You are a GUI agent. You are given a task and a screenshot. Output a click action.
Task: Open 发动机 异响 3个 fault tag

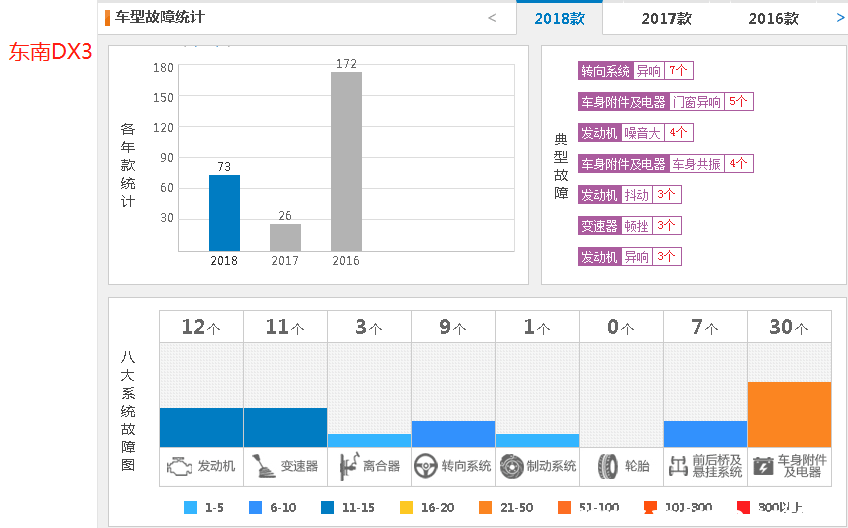pyautogui.click(x=630, y=256)
